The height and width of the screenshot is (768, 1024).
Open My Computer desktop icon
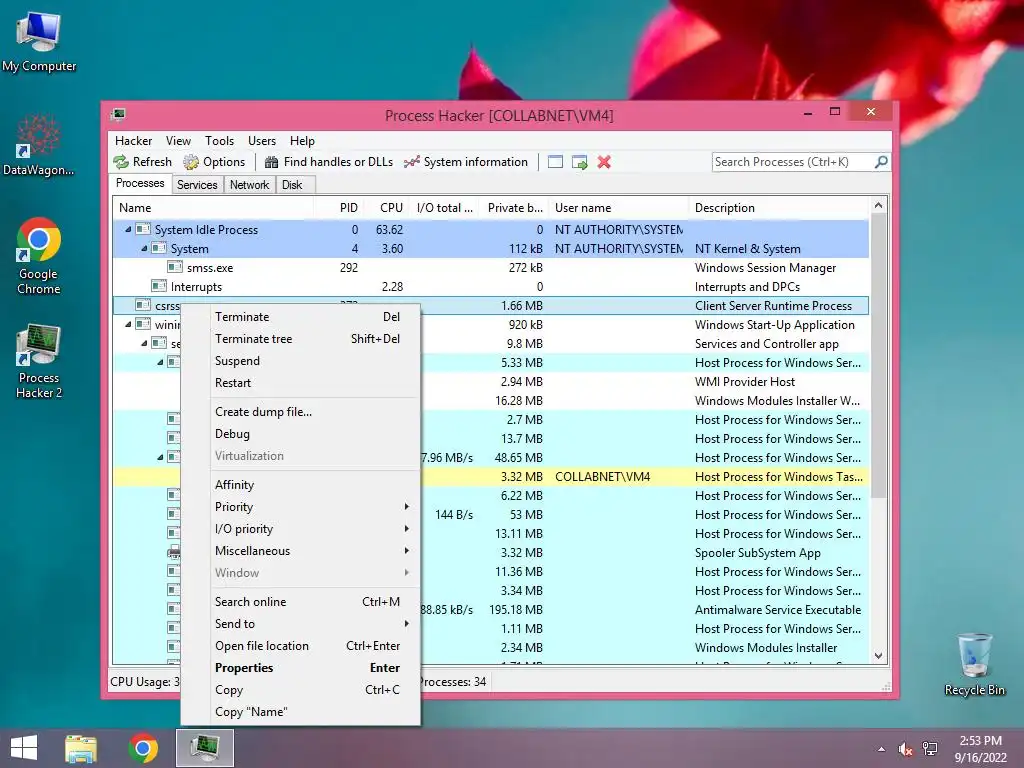pos(39,41)
